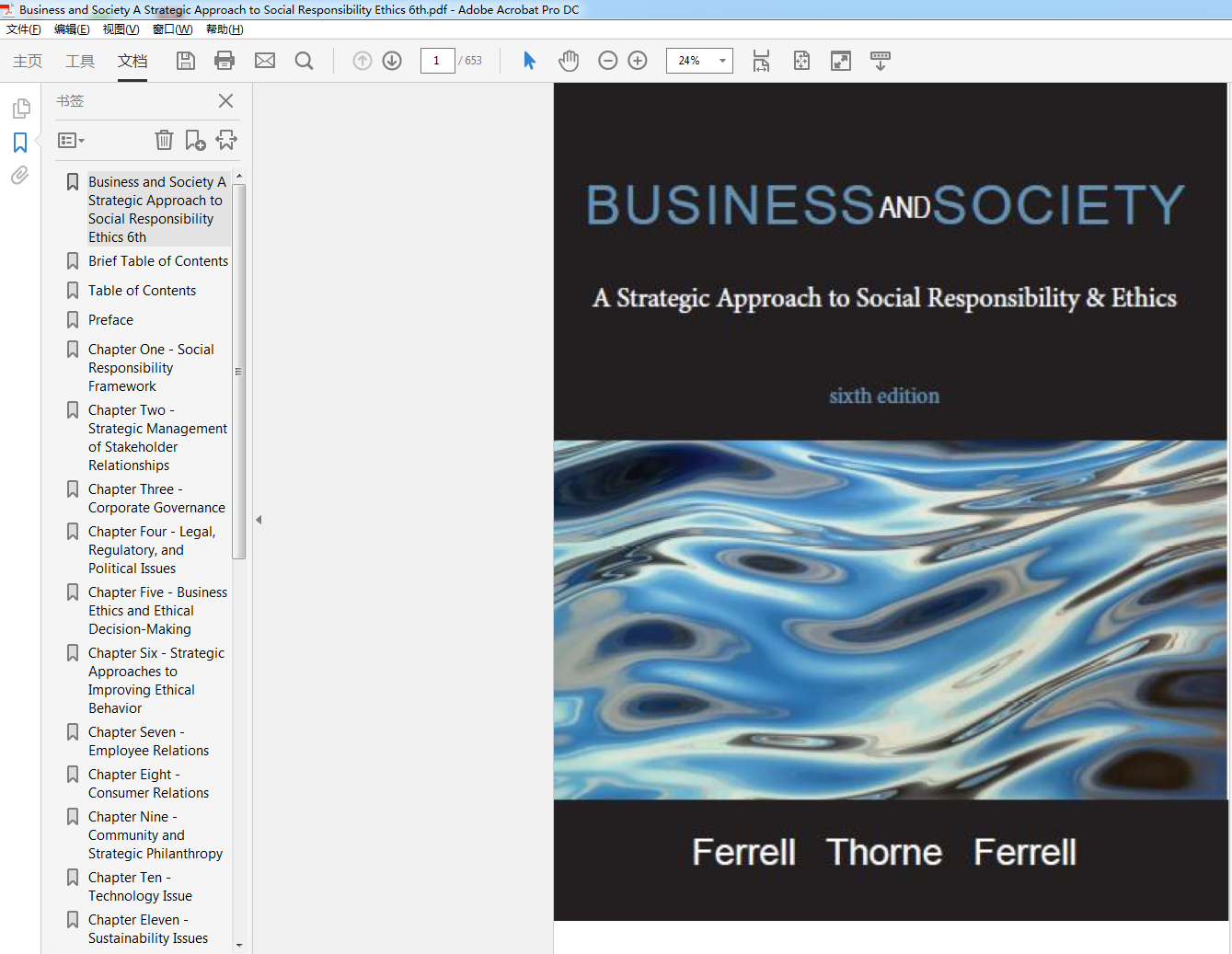Go to Chapter Two Strategic Management bookmark
Image resolution: width=1232 pixels, height=954 pixels.
(x=157, y=438)
